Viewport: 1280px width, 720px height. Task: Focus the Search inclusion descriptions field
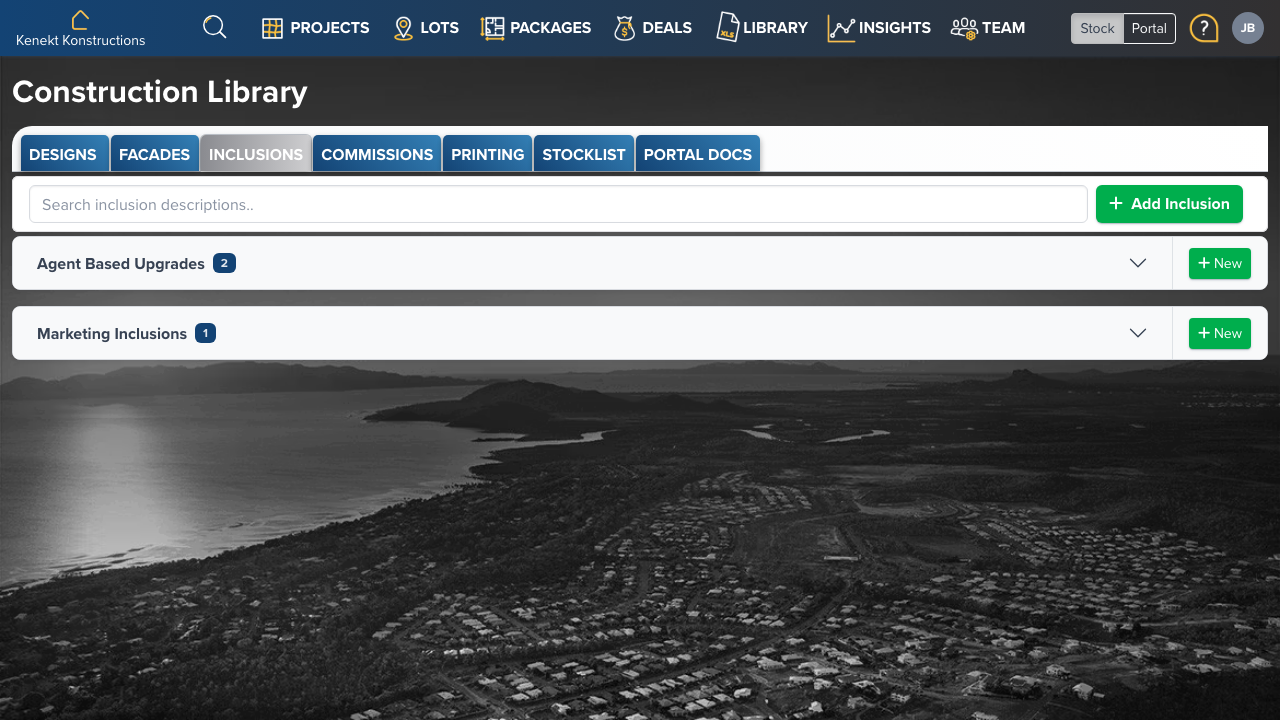(558, 204)
